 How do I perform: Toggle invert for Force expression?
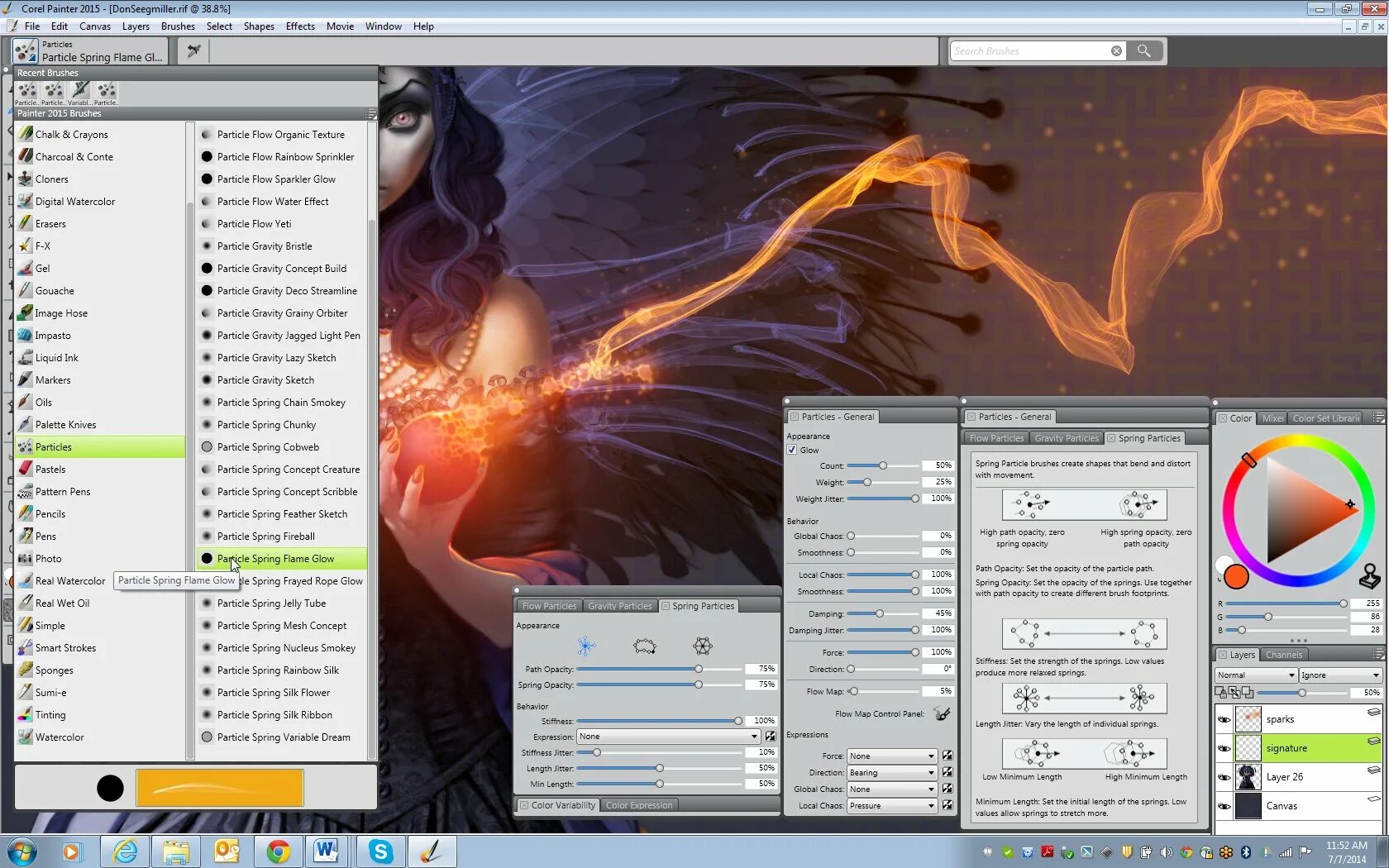[947, 756]
